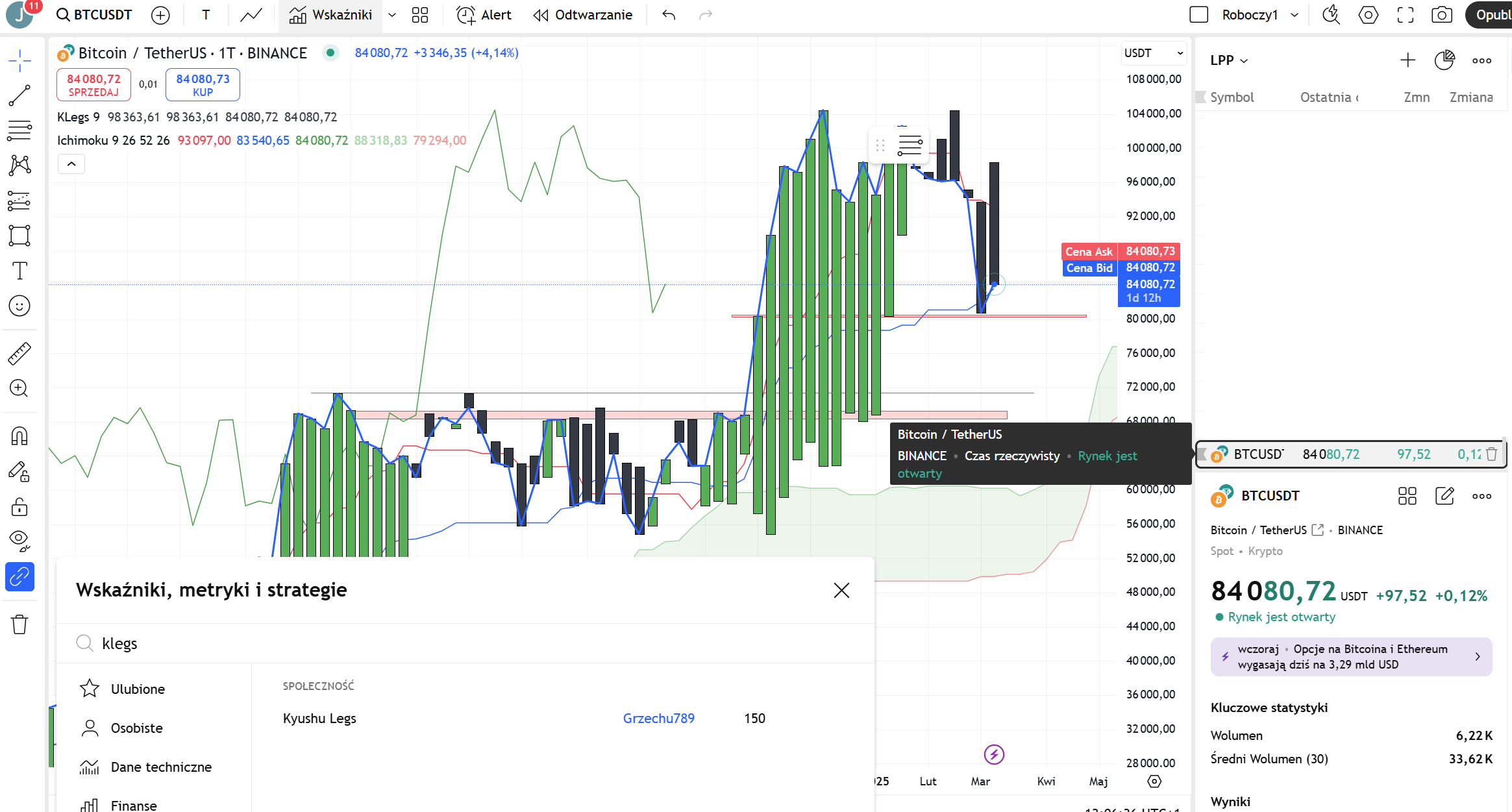This screenshot has height=812, width=1512.
Task: Select the geometric shapes tool
Action: click(x=19, y=236)
